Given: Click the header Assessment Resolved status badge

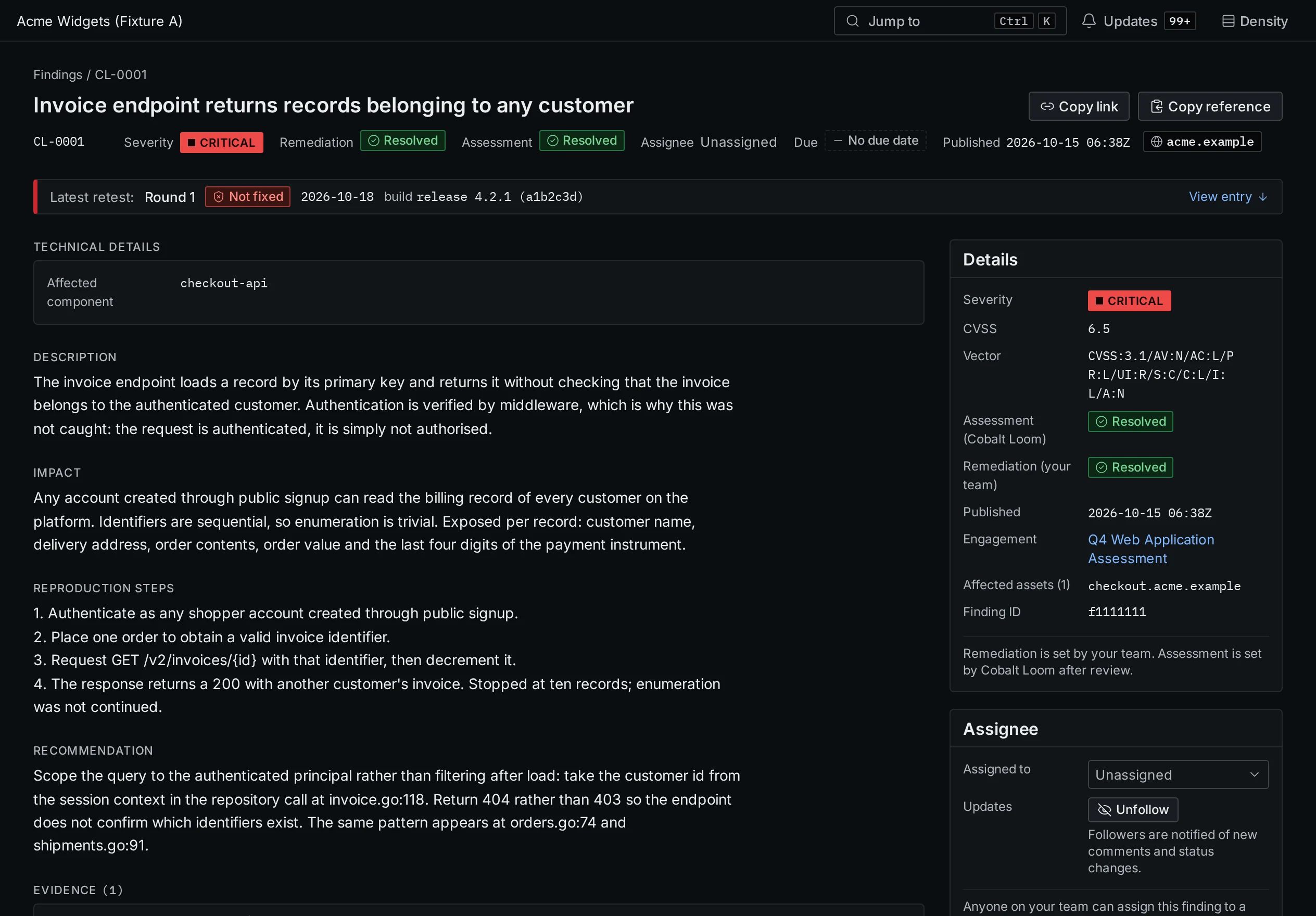Looking at the screenshot, I should (x=581, y=141).
